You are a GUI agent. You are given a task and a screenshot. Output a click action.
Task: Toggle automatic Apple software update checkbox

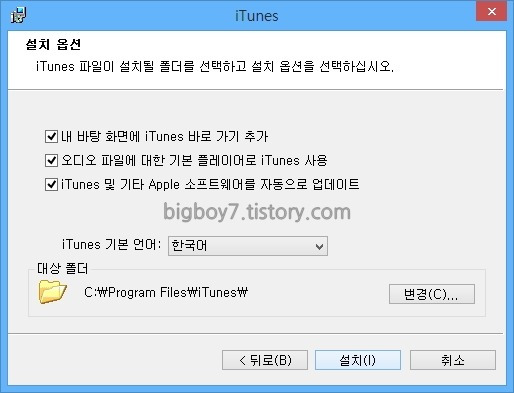click(51, 184)
